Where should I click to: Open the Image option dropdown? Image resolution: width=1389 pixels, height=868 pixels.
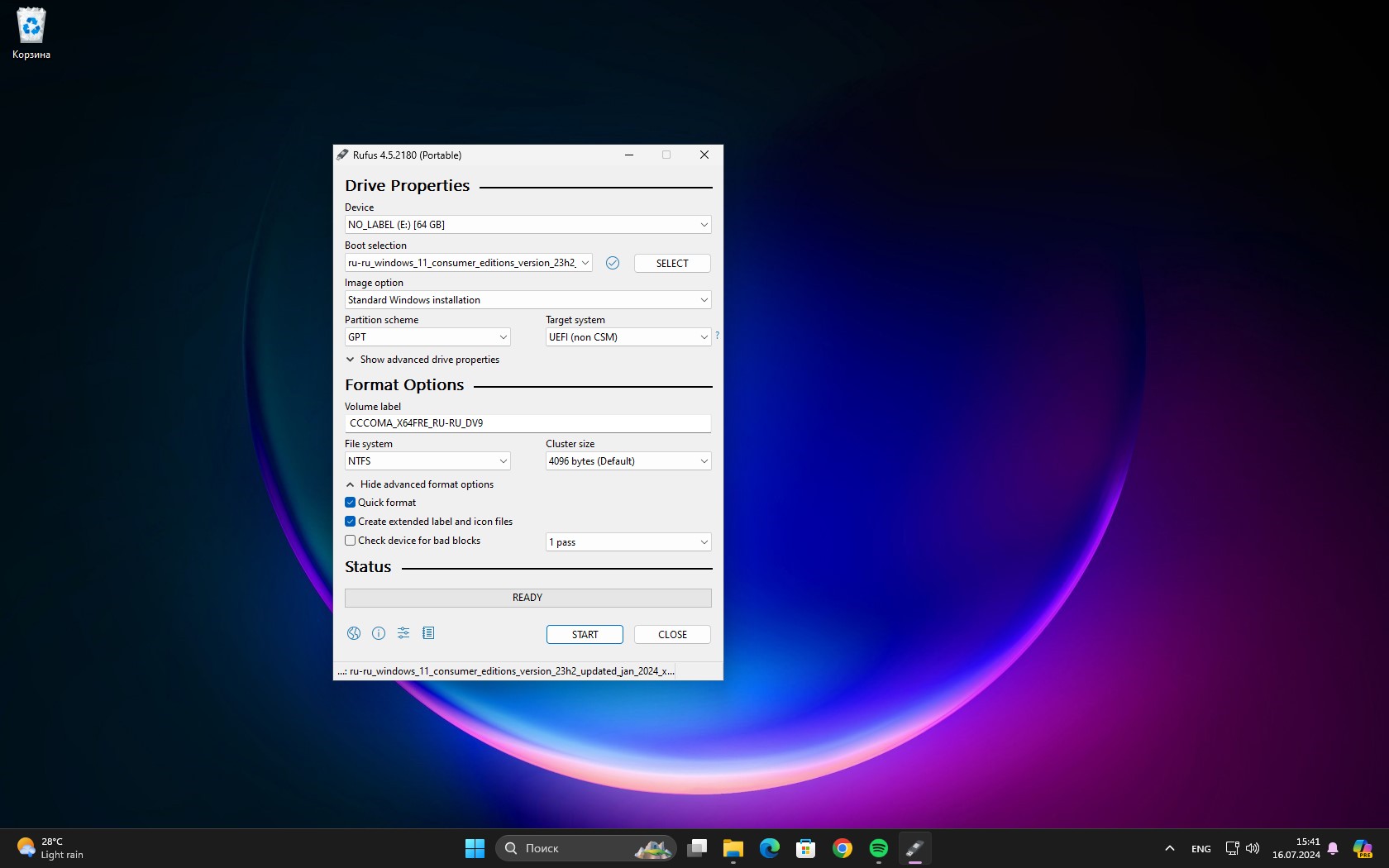527,300
